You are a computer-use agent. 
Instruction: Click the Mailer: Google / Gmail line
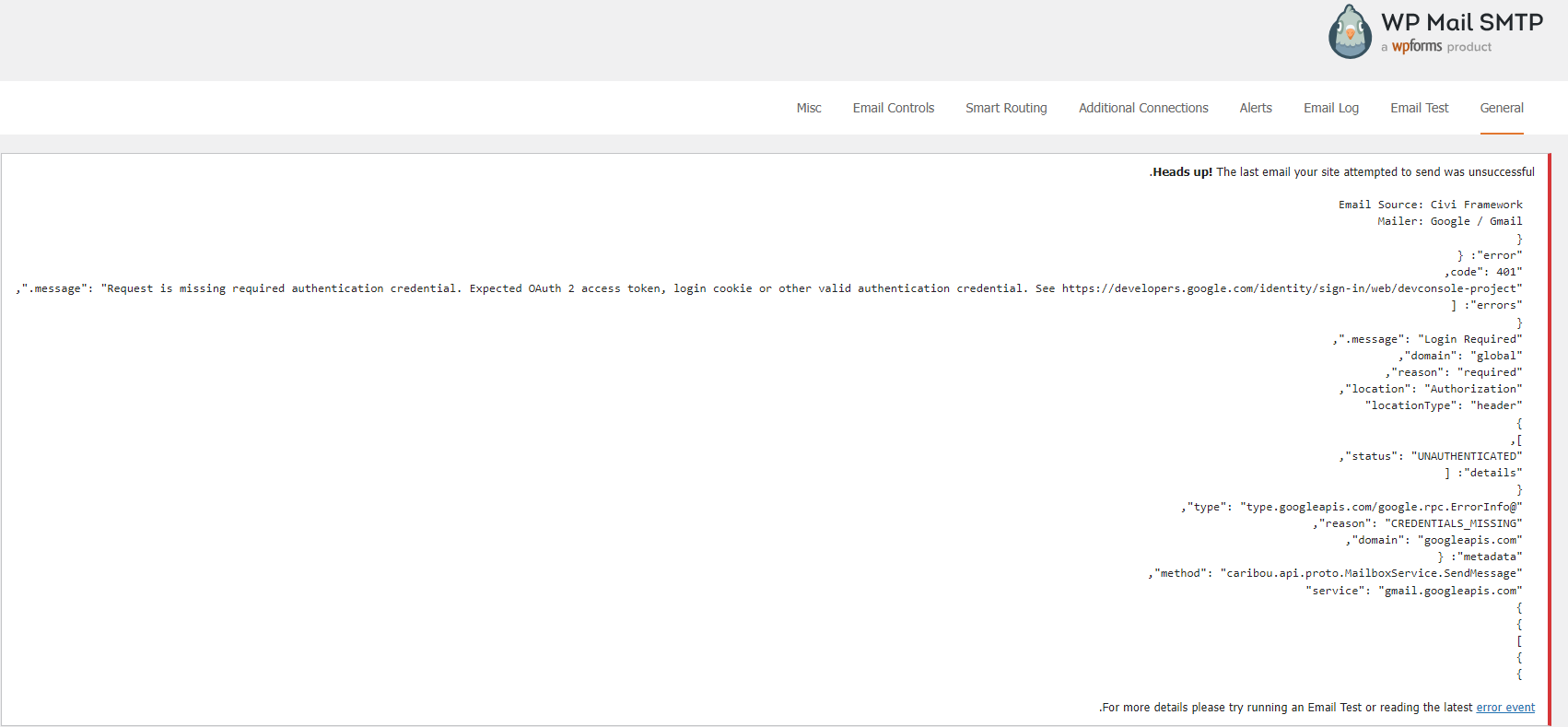(1449, 221)
